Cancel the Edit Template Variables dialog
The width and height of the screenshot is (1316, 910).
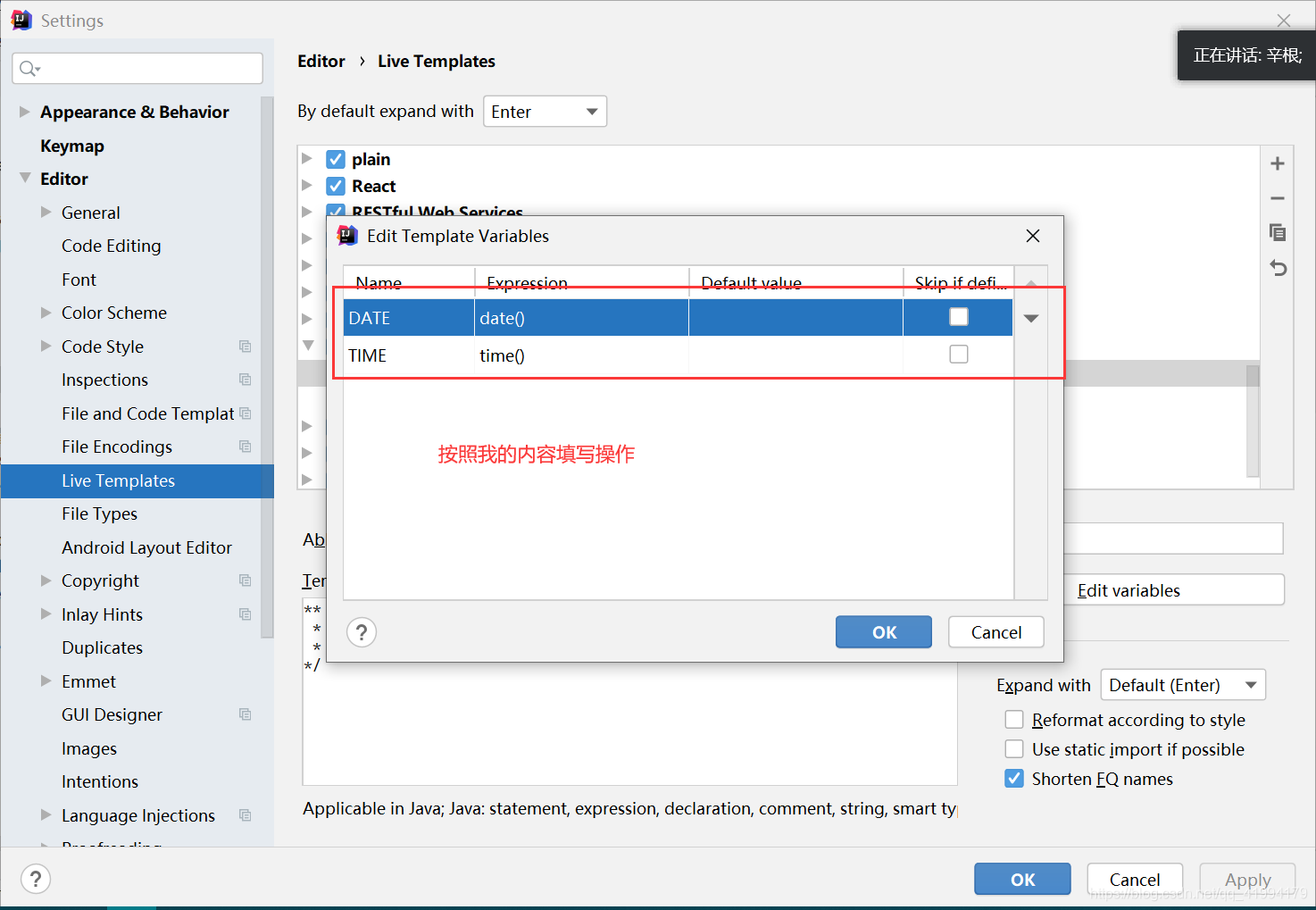(996, 632)
